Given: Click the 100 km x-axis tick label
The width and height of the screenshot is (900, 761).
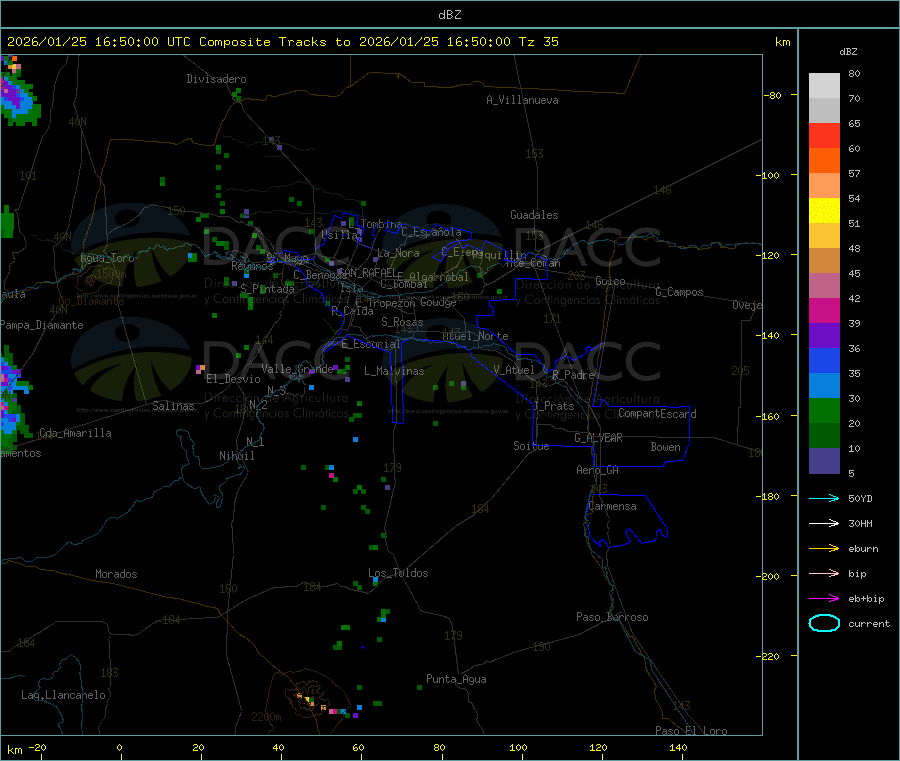Looking at the screenshot, I should pos(518,747).
